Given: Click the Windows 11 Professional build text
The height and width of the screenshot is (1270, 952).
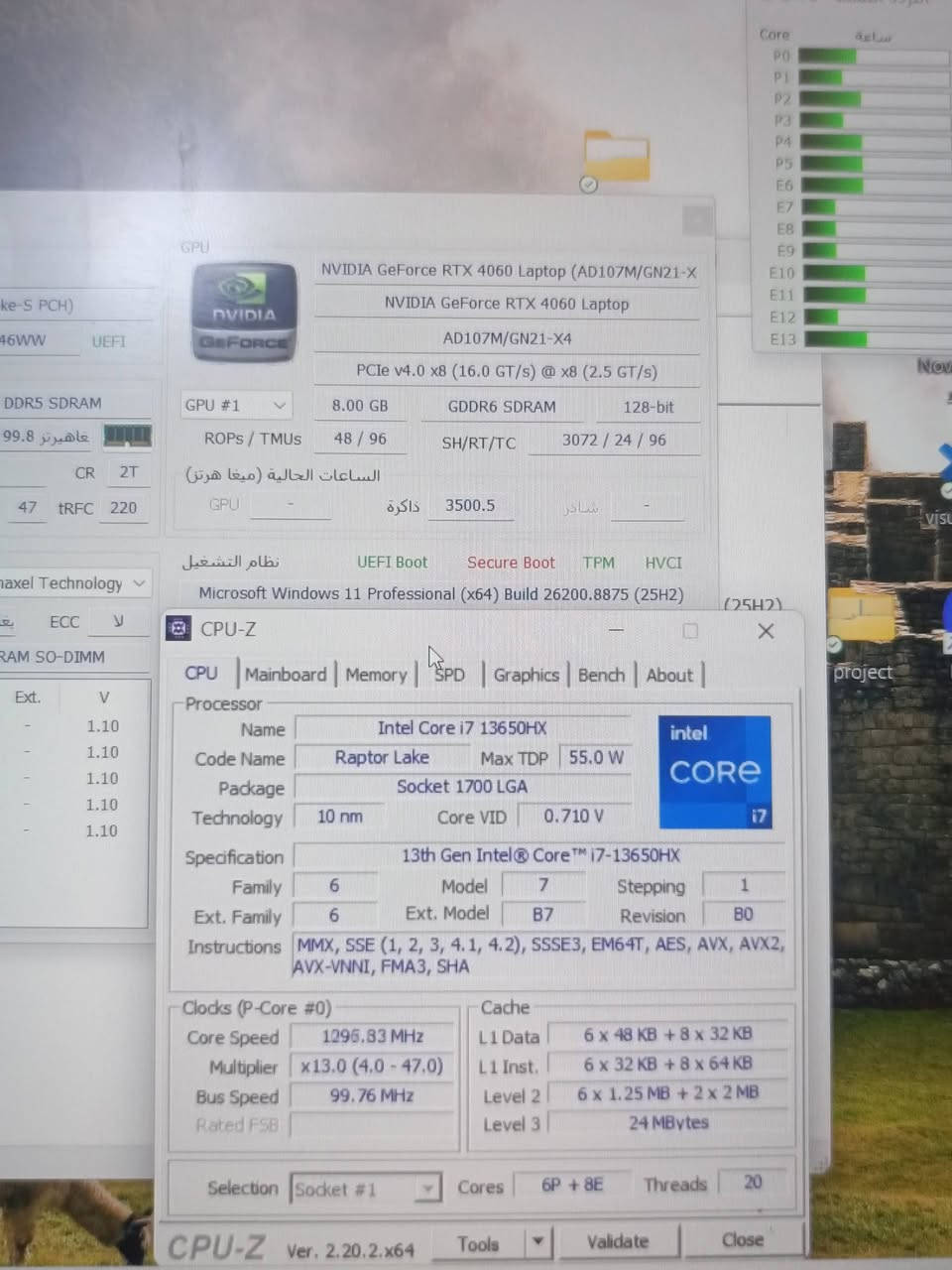Looking at the screenshot, I should point(441,593).
